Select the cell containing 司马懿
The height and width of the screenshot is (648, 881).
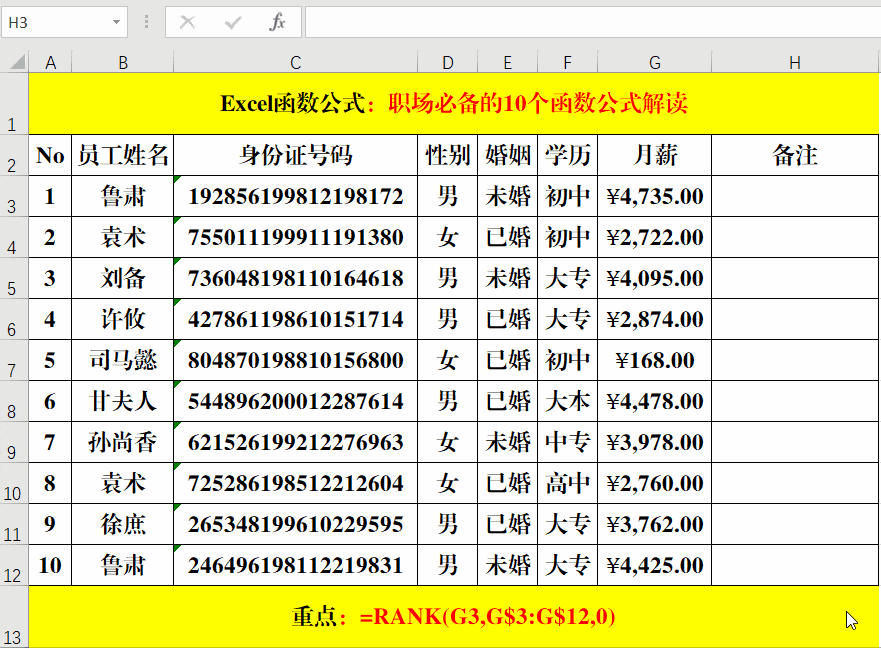click(x=122, y=360)
